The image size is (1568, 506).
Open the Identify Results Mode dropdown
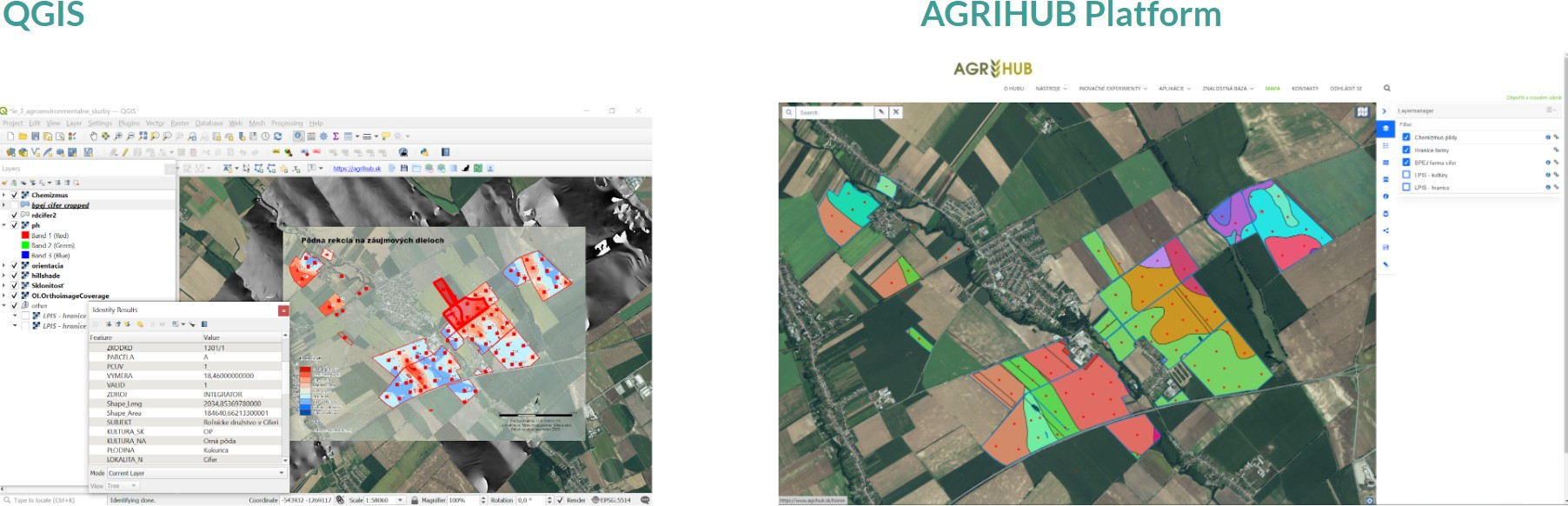pos(196,473)
